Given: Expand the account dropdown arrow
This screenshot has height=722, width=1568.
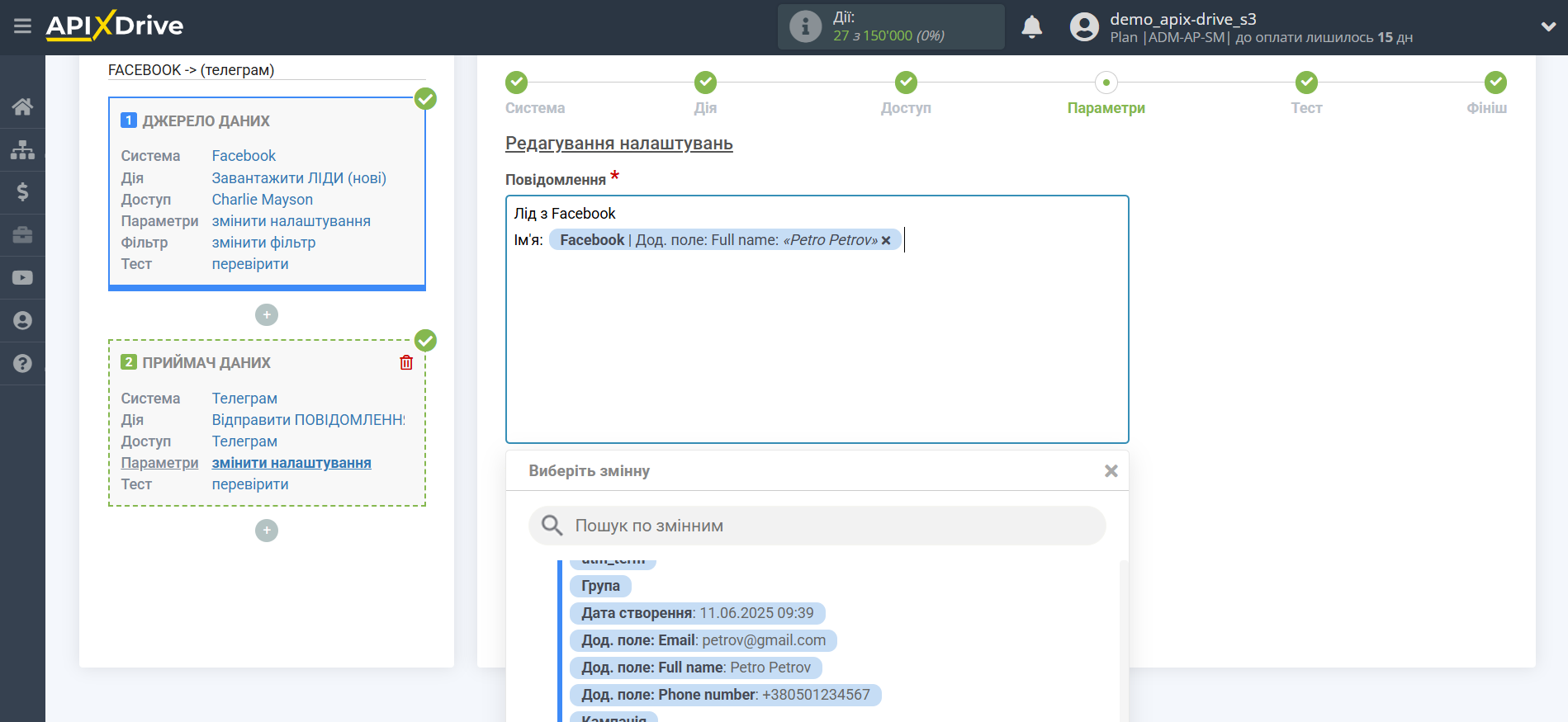Looking at the screenshot, I should pos(1548,26).
